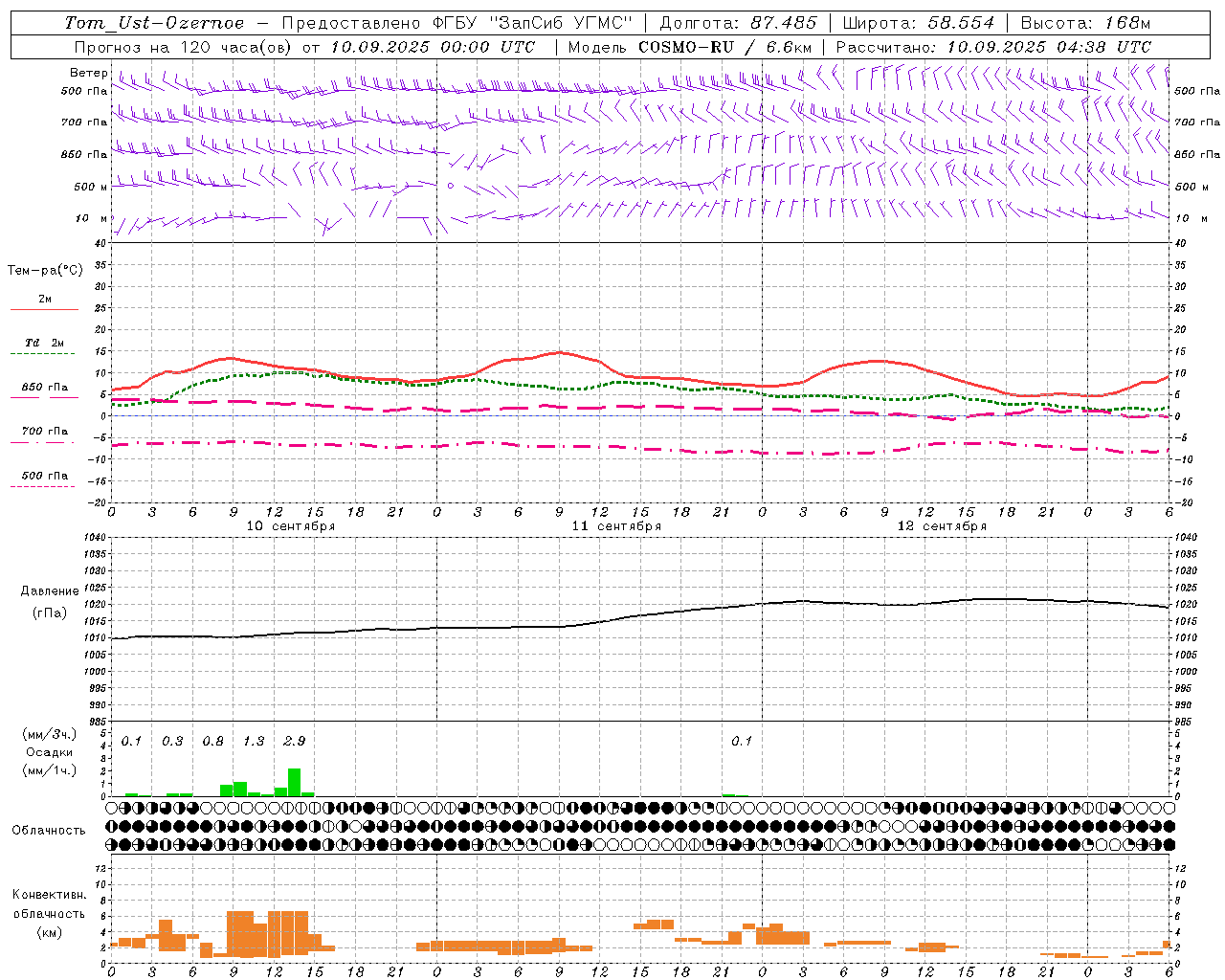Click "Прогноз на 120 часа(ов)" header text
The height and width of the screenshot is (980, 1225).
[185, 47]
